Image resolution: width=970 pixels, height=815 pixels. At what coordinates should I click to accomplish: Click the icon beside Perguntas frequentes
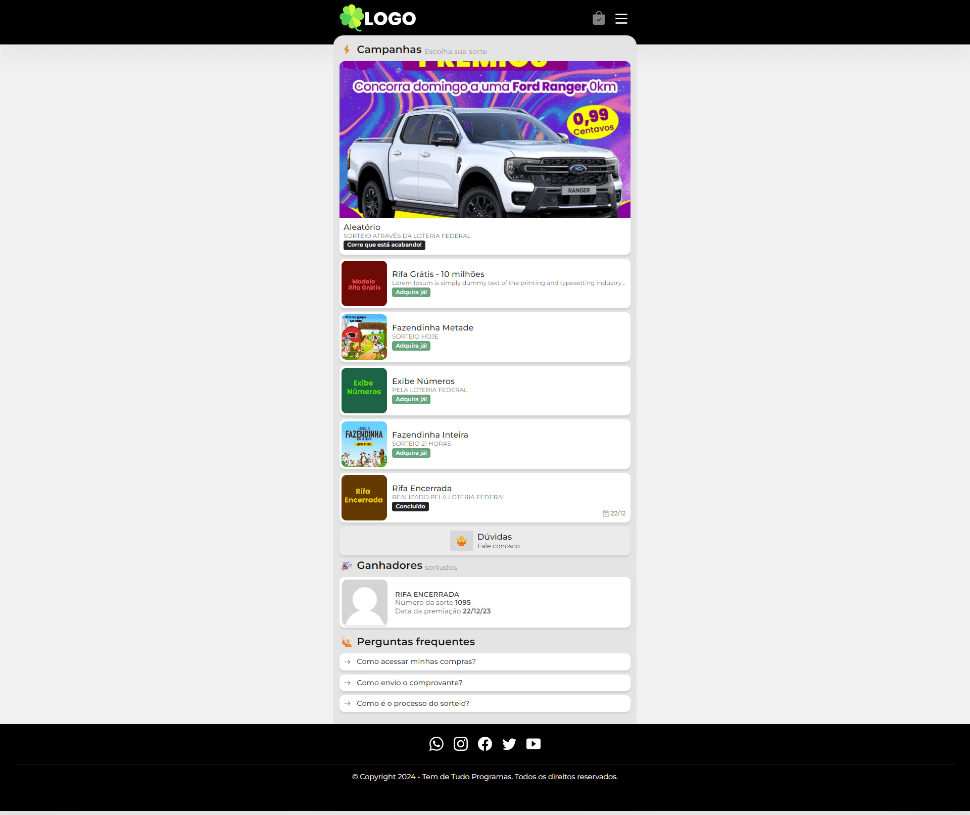[346, 642]
